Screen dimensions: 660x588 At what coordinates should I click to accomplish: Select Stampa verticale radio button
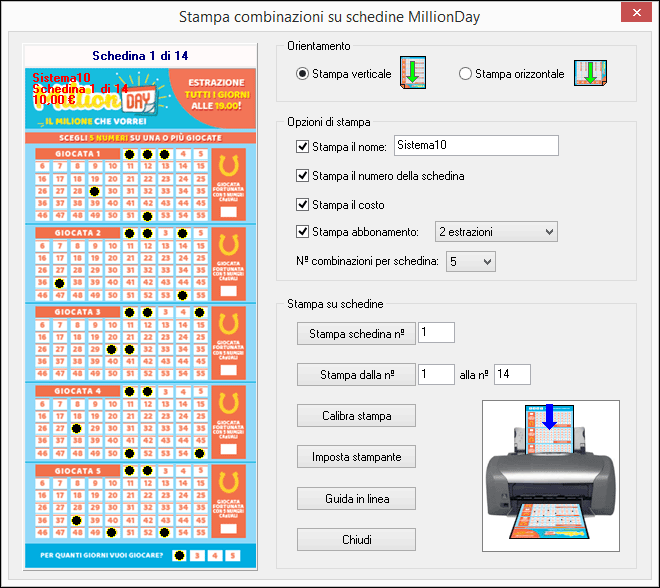(302, 74)
